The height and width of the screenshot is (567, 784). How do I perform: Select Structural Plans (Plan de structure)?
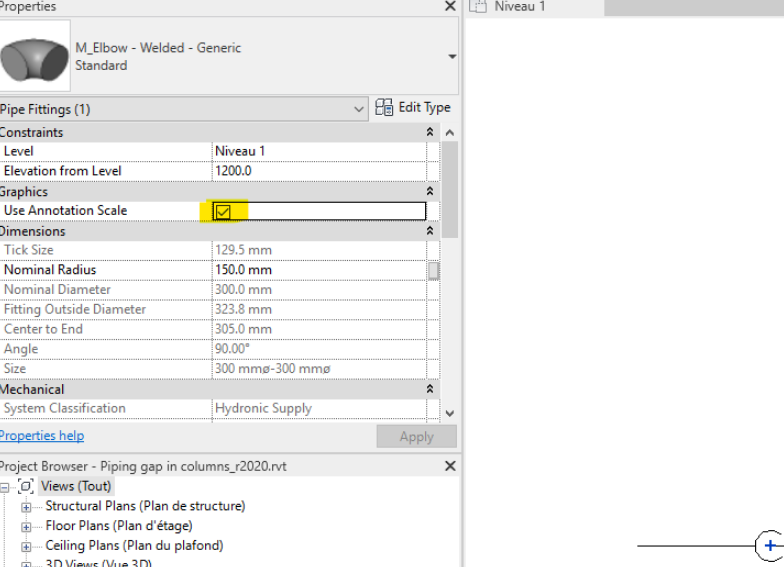[x=145, y=506]
